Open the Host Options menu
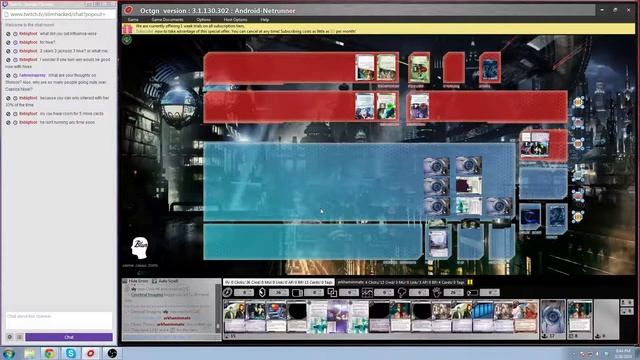 235,20
